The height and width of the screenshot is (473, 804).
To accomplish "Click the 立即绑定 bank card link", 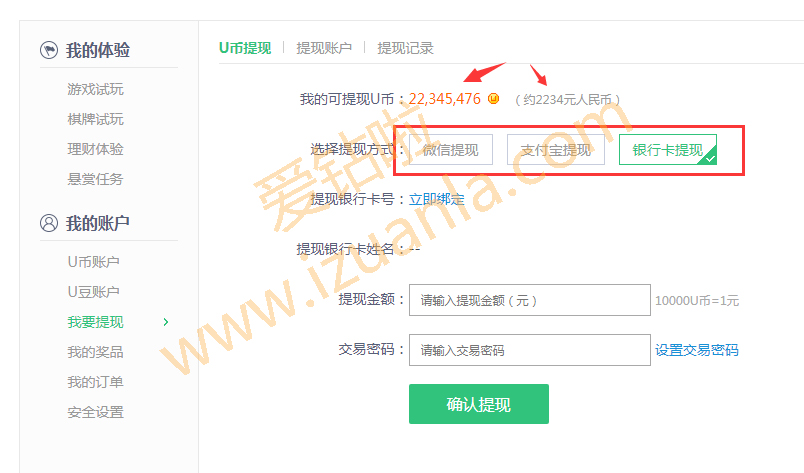I will (x=436, y=200).
